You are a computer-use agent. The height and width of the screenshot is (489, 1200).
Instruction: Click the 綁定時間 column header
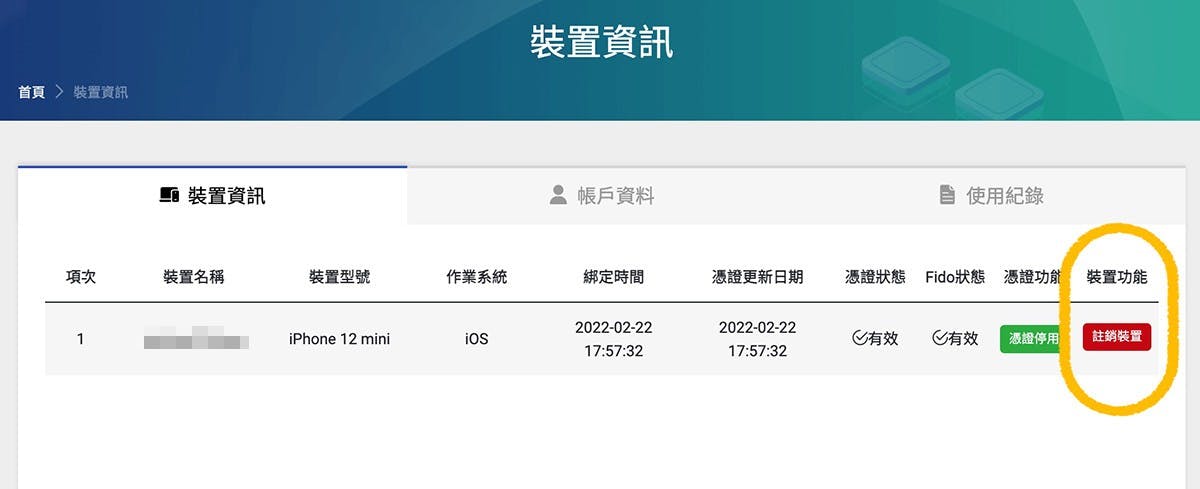click(x=614, y=277)
